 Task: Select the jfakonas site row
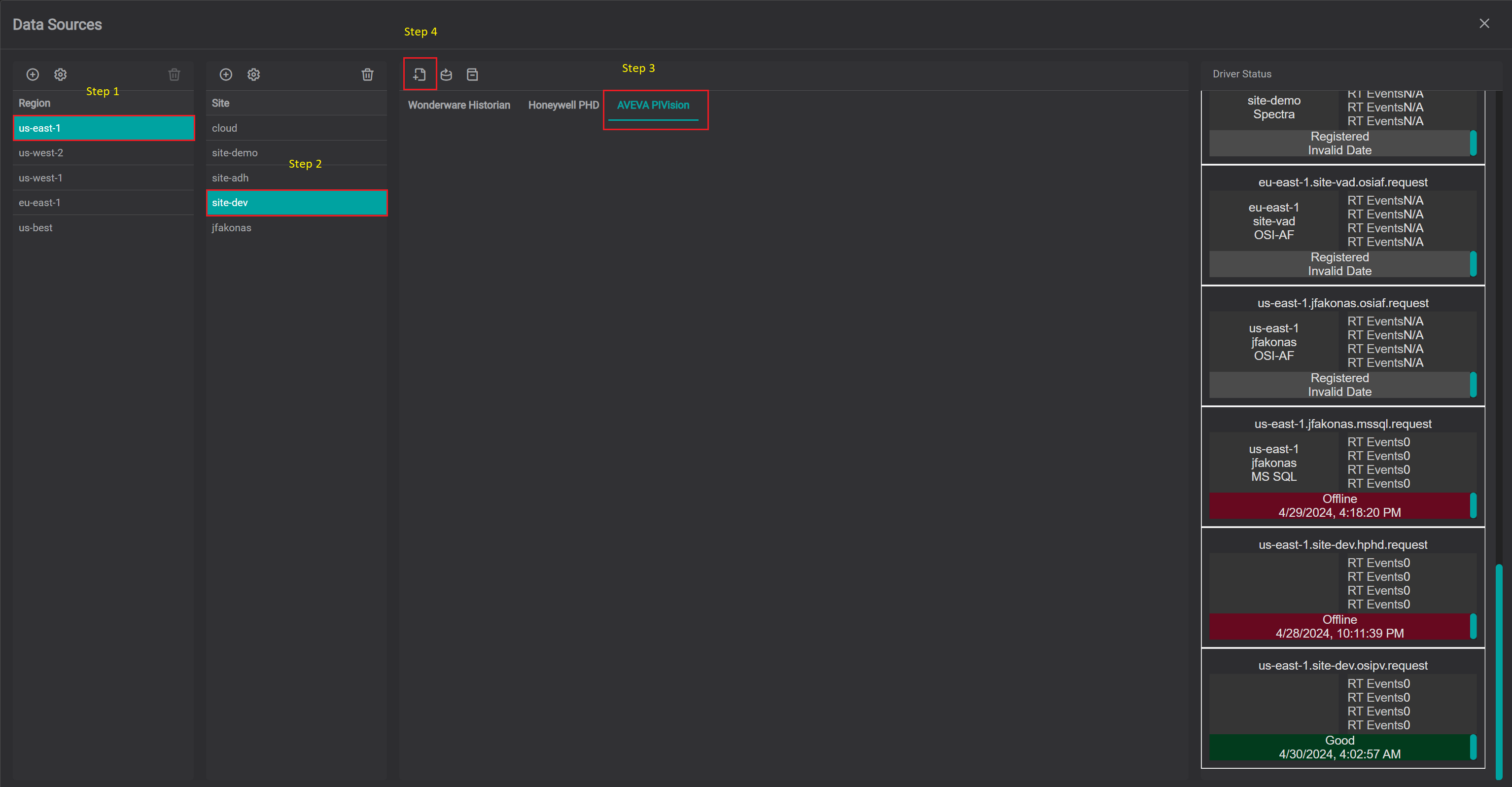[296, 228]
